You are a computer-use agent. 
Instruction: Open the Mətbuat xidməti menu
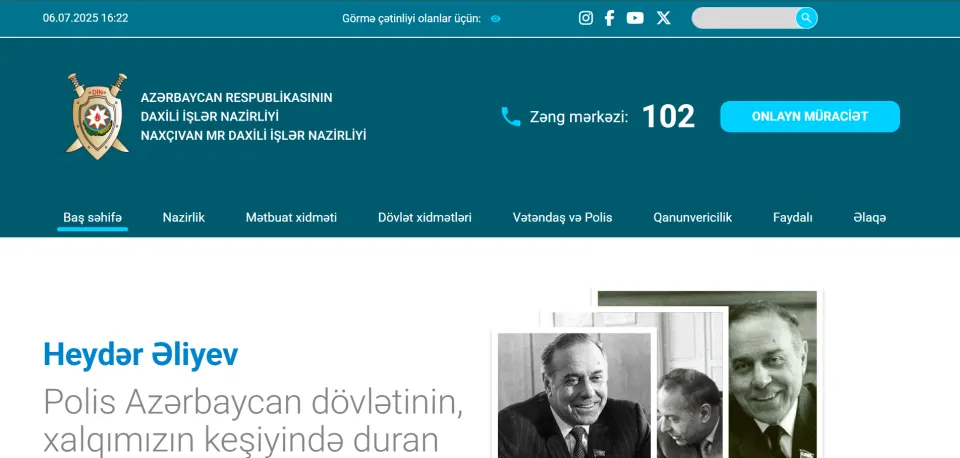click(291, 217)
